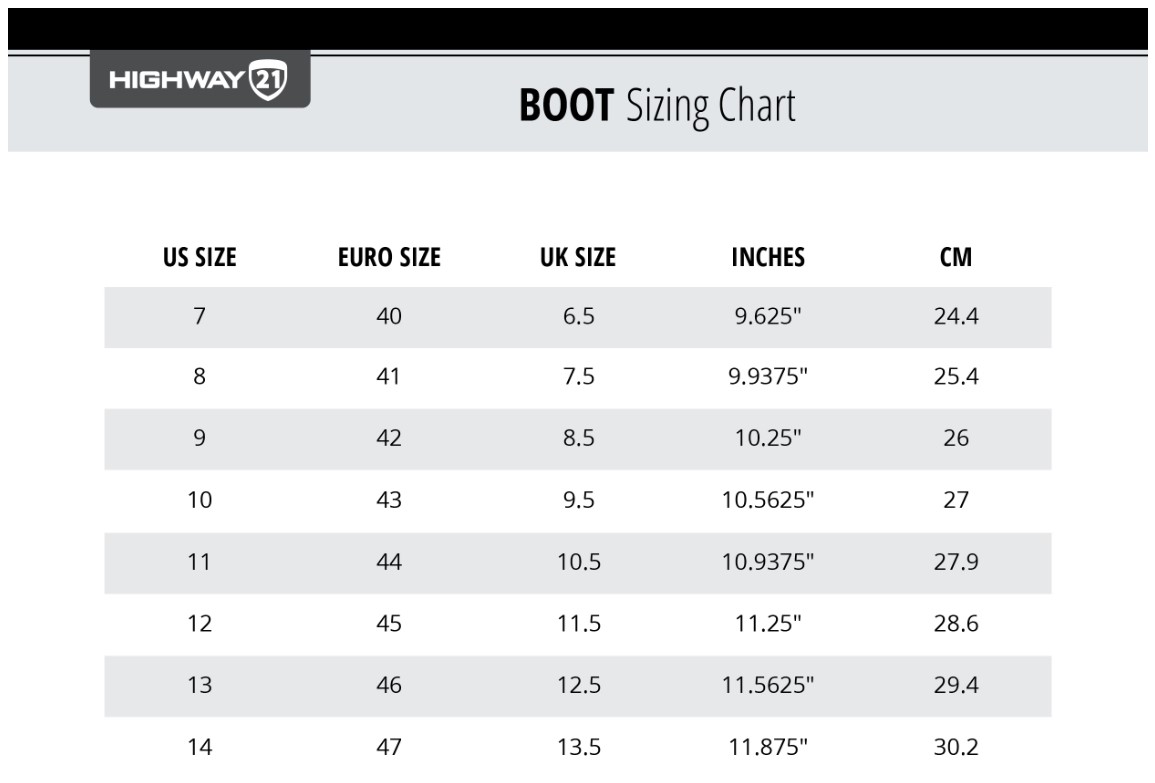Click UK size 13.5 cell
The height and width of the screenshot is (783, 1155).
tap(579, 747)
